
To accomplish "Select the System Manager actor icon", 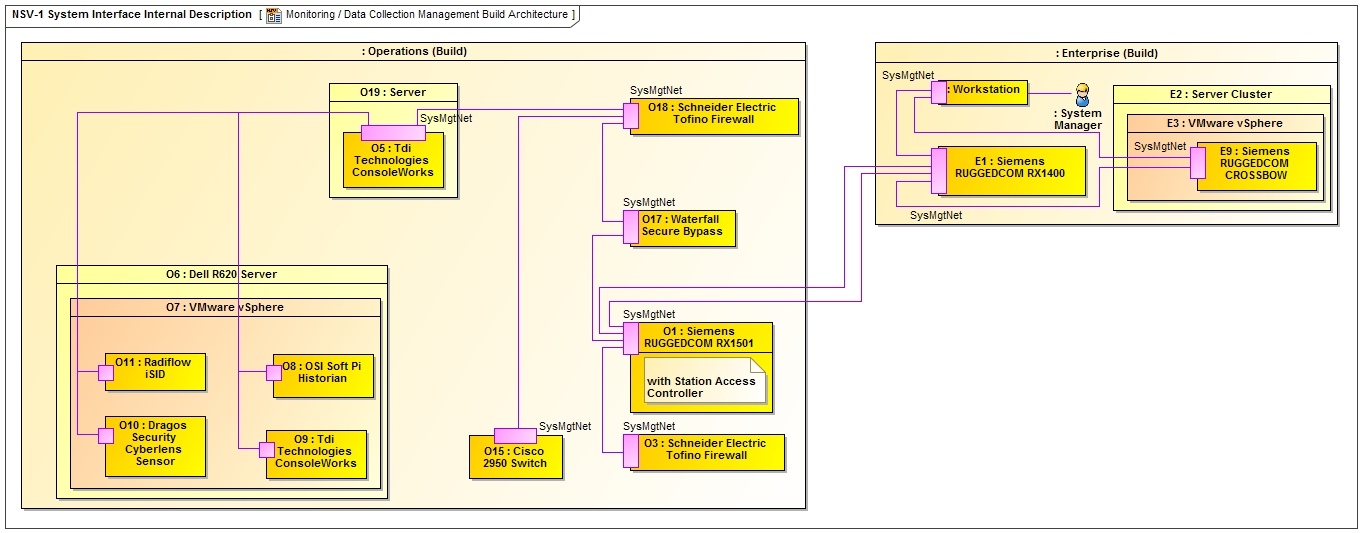I will pos(1081,95).
